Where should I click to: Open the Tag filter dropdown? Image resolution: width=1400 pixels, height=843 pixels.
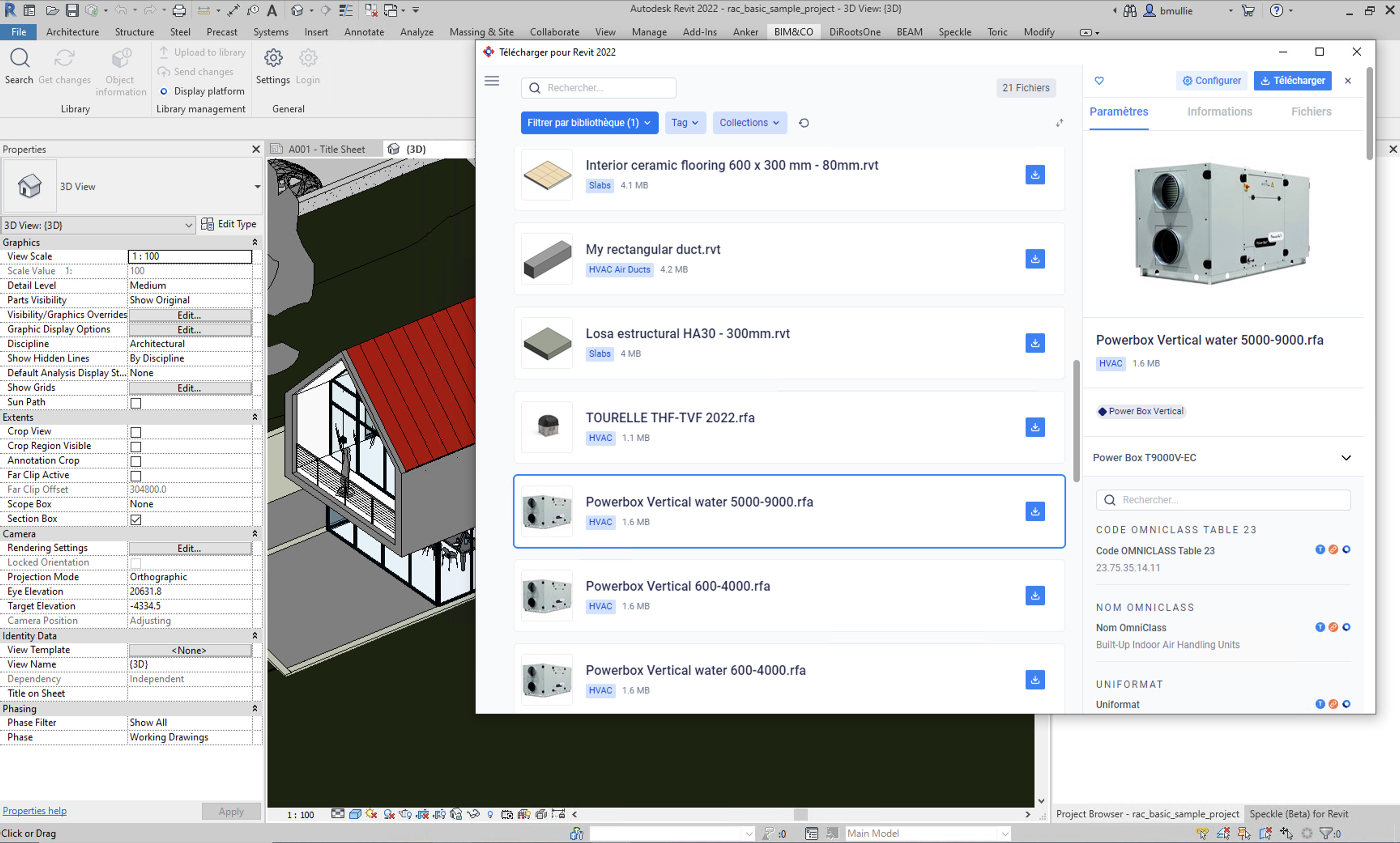click(685, 123)
